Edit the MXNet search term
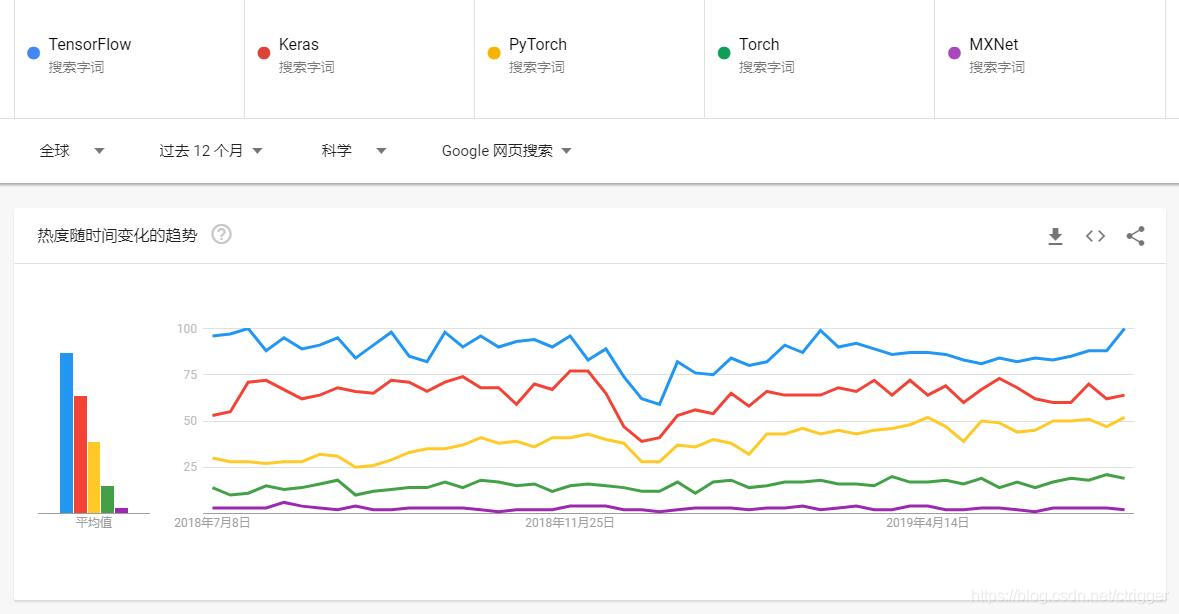The width and height of the screenshot is (1179, 614). pyautogui.click(x=993, y=44)
